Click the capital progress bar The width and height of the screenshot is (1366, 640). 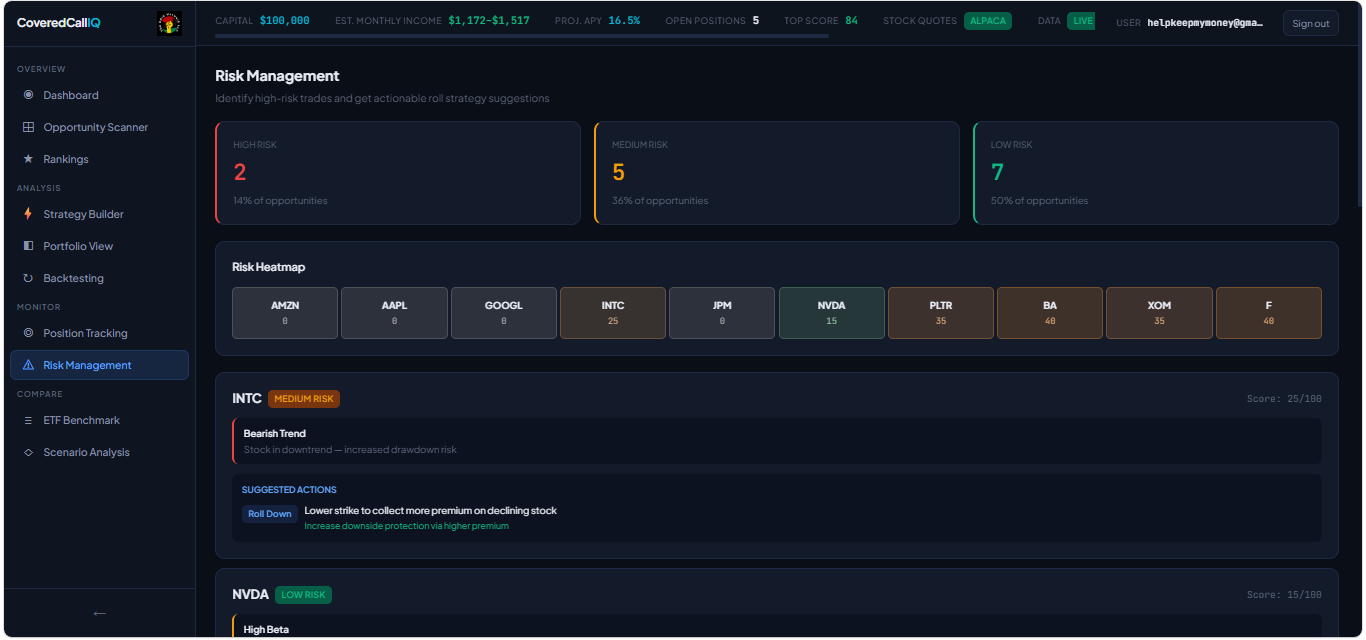521,36
